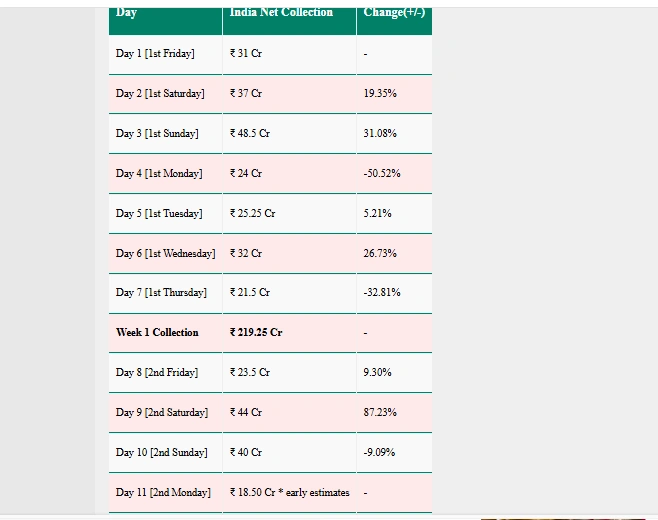Click the Day 11 [2nd Monday] label
The width and height of the screenshot is (658, 520).
(163, 492)
